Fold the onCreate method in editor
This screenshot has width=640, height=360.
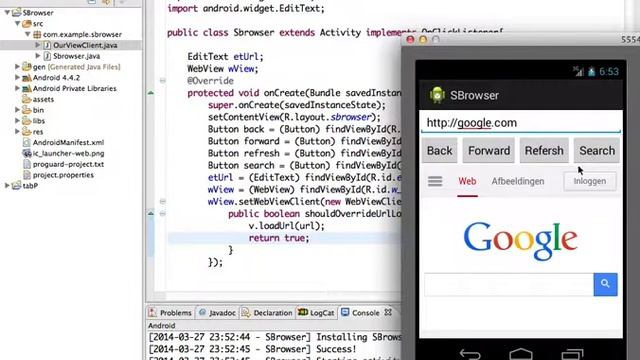tap(162, 80)
